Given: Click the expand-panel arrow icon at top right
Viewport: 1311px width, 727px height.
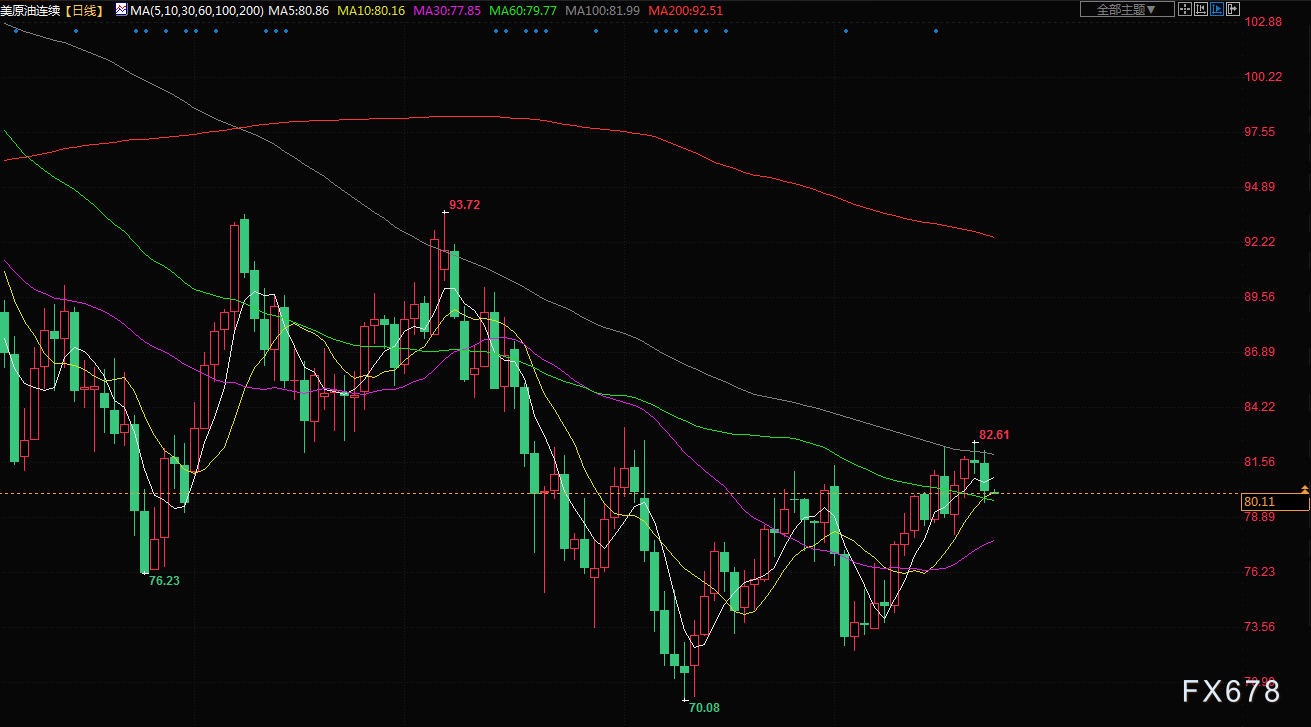Looking at the screenshot, I should click(x=1233, y=9).
